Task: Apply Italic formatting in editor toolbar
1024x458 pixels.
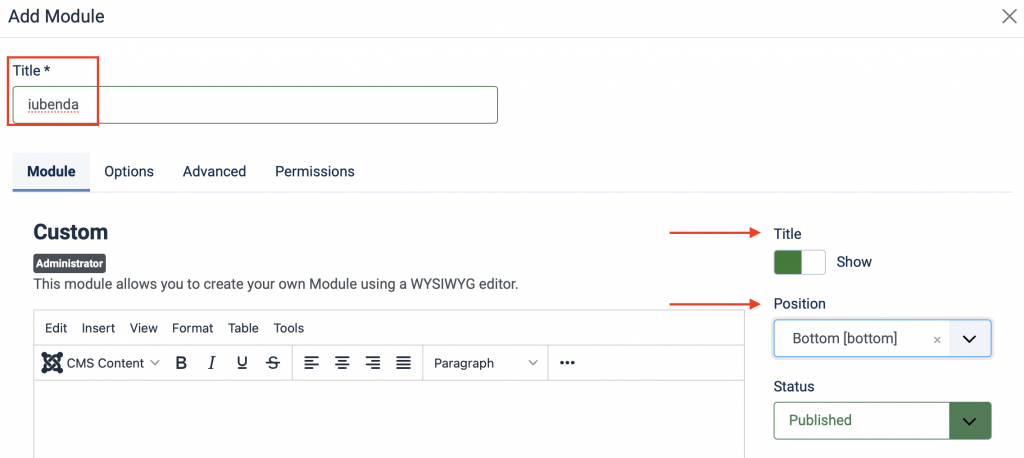Action: tap(211, 363)
